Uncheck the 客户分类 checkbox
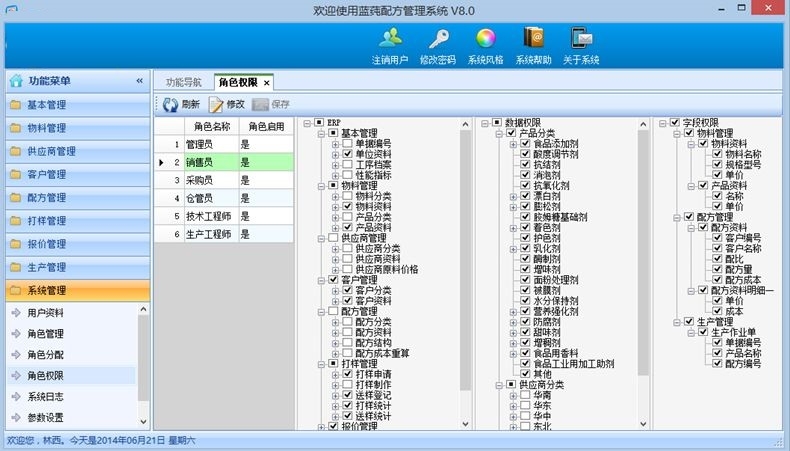 (347, 290)
